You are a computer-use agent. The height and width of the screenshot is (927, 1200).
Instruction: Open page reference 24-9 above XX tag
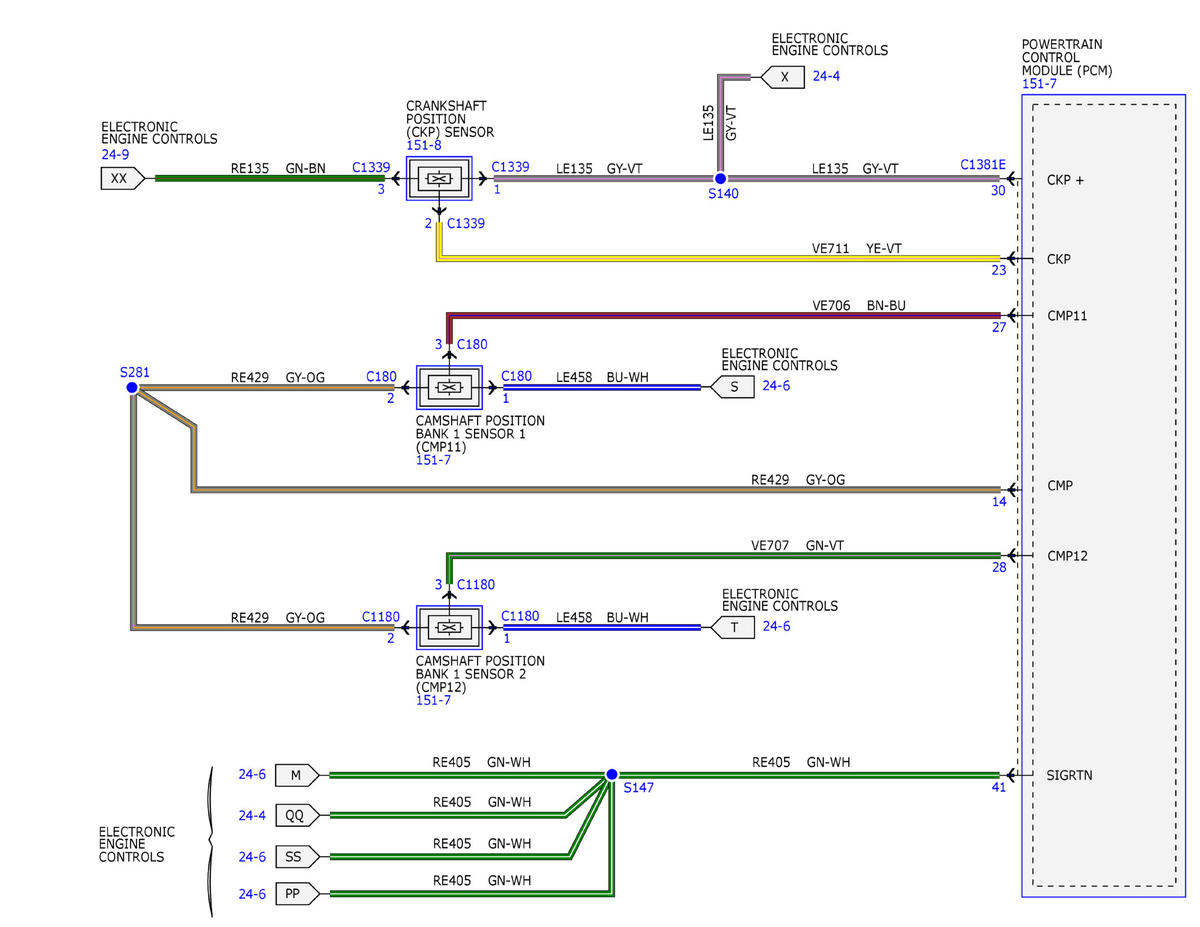(115, 155)
